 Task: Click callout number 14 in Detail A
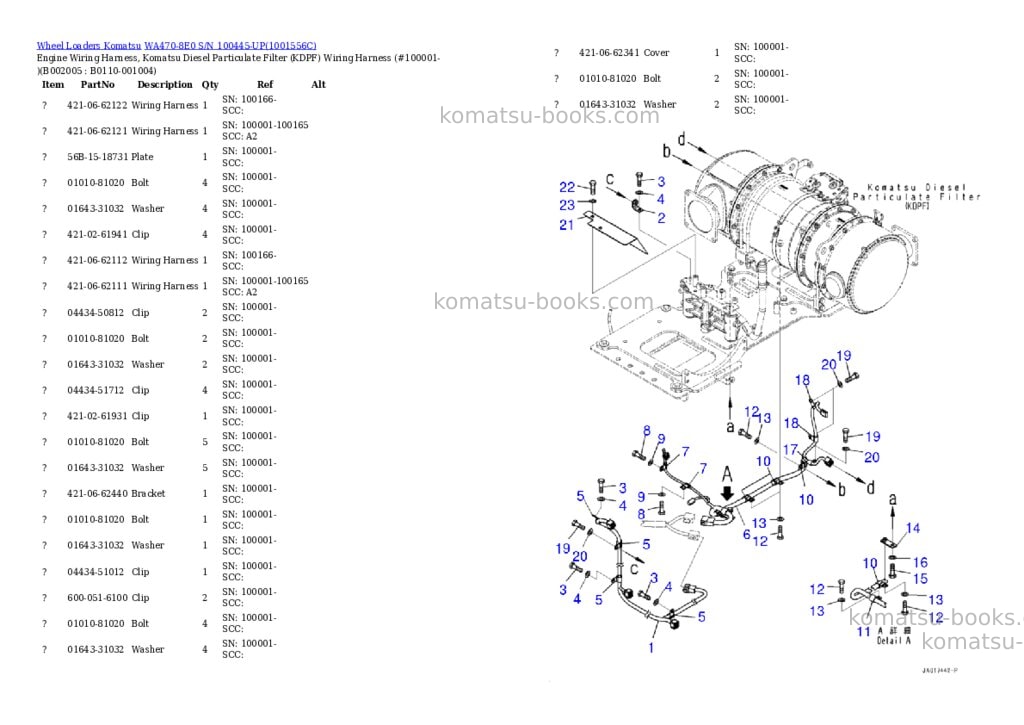[x=912, y=528]
